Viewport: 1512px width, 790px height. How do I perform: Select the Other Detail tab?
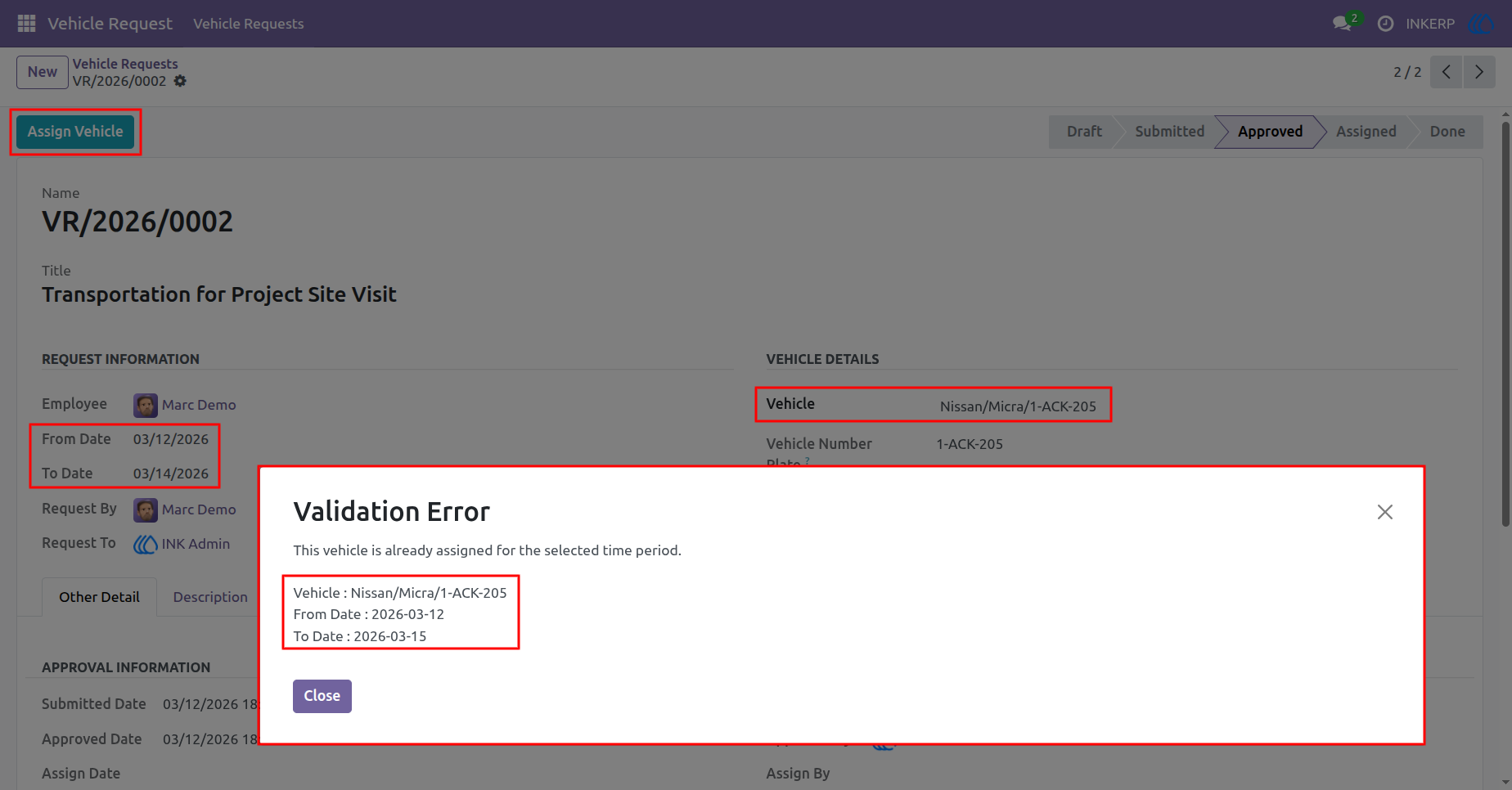point(99,597)
